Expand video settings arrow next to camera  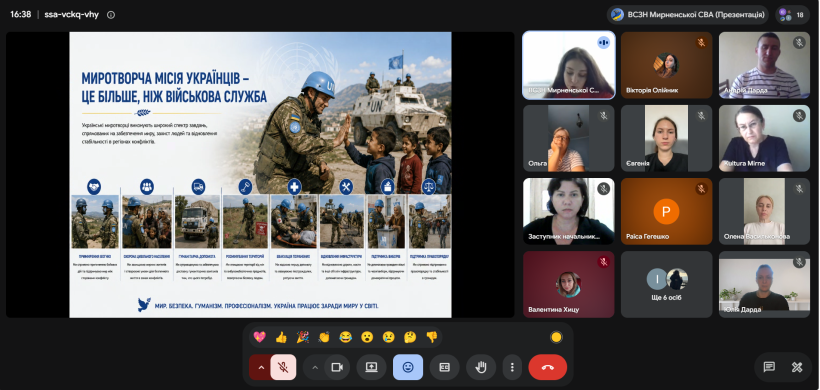tap(315, 367)
